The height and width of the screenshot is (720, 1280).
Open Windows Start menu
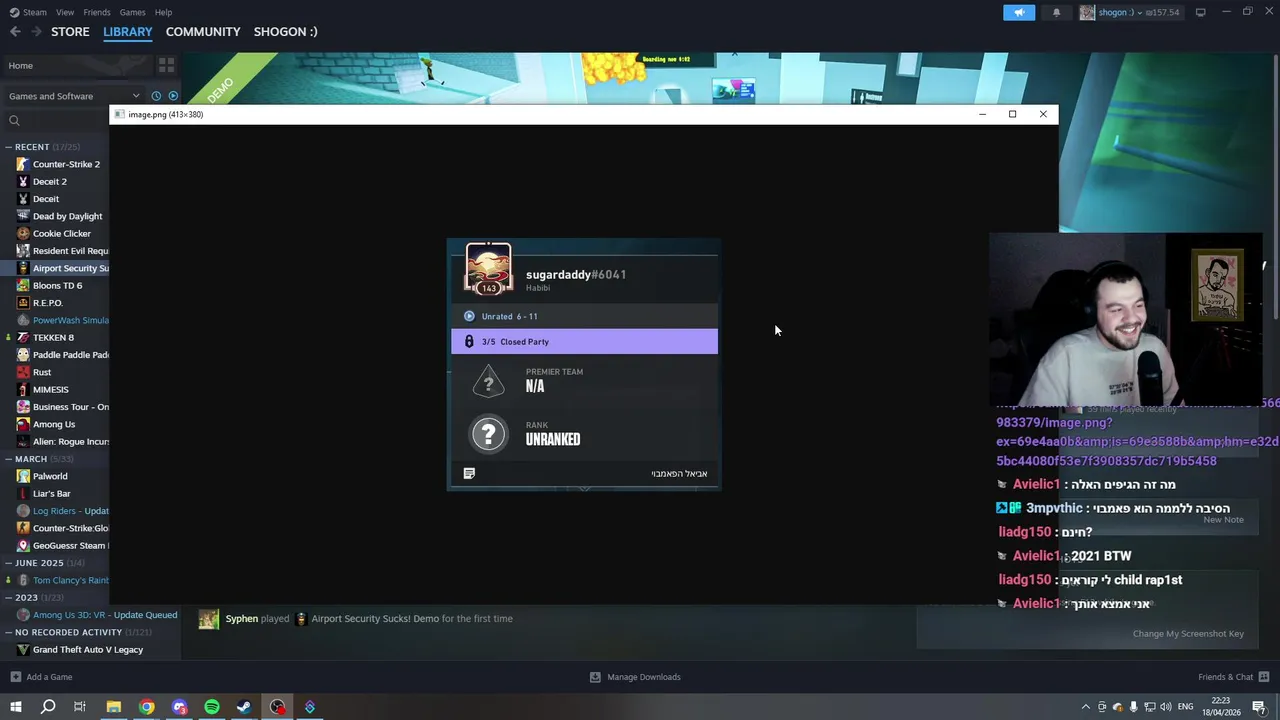click(15, 707)
